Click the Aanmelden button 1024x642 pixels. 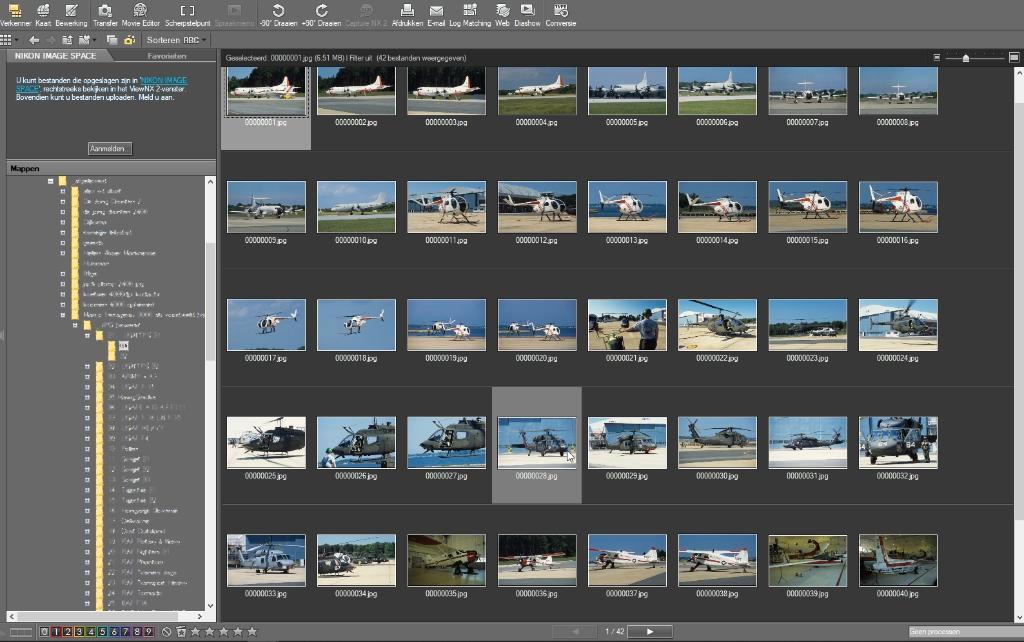tap(110, 148)
